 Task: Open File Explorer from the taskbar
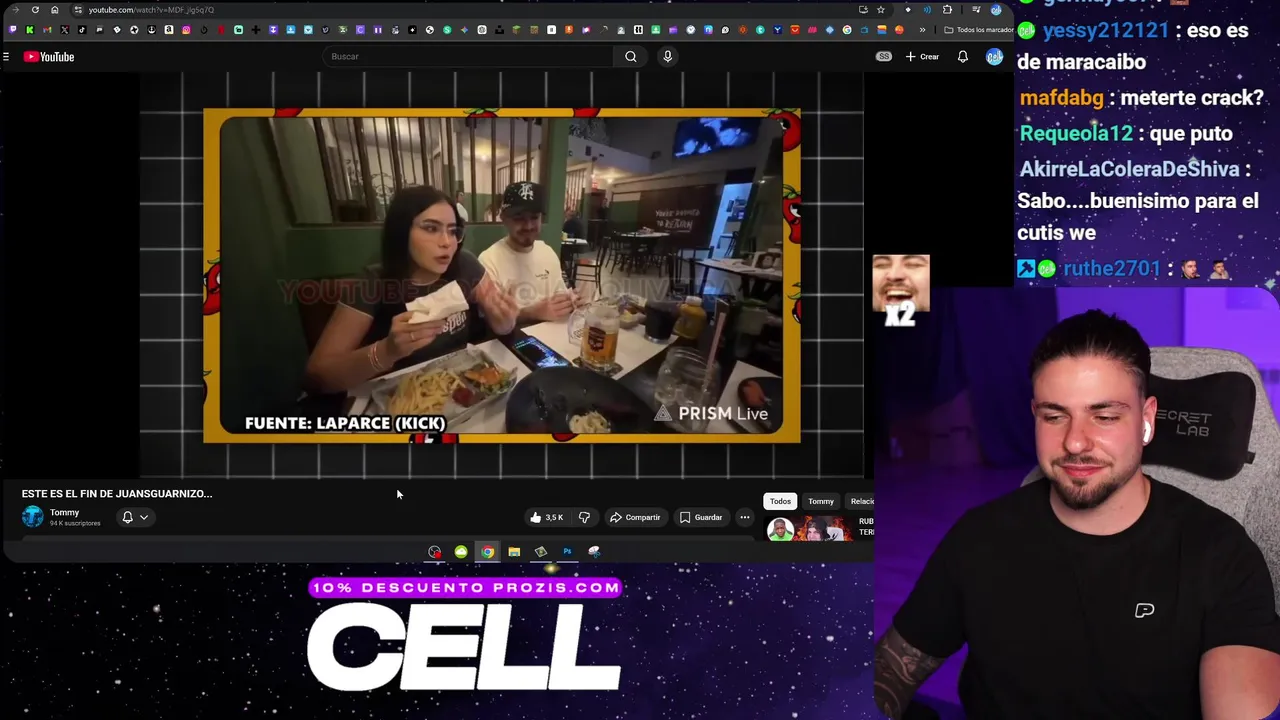(514, 551)
